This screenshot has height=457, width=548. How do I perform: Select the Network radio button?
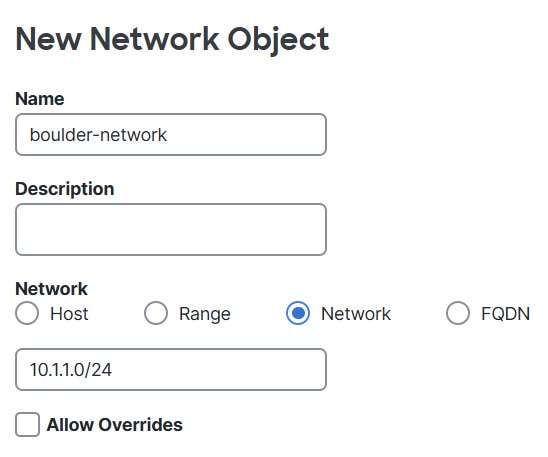[x=298, y=313]
